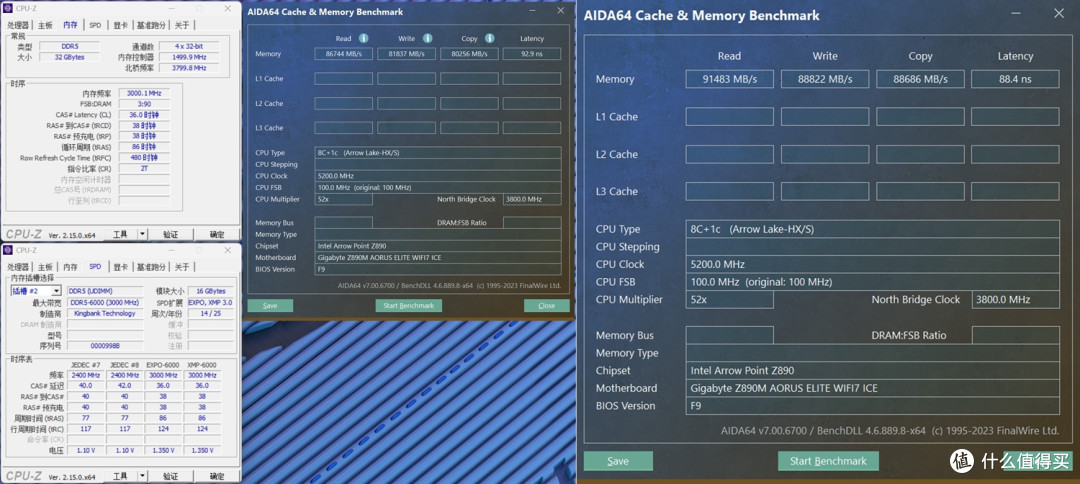Switch to 内存 tab in the CPU-Z SPD window

click(x=70, y=267)
